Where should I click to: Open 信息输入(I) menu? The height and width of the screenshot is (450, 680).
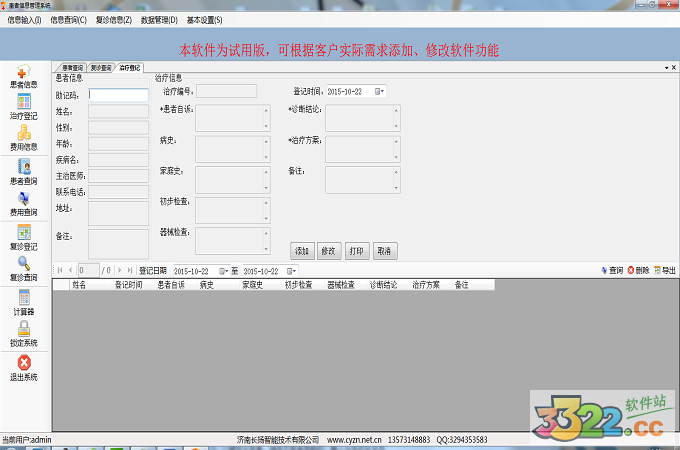24,20
